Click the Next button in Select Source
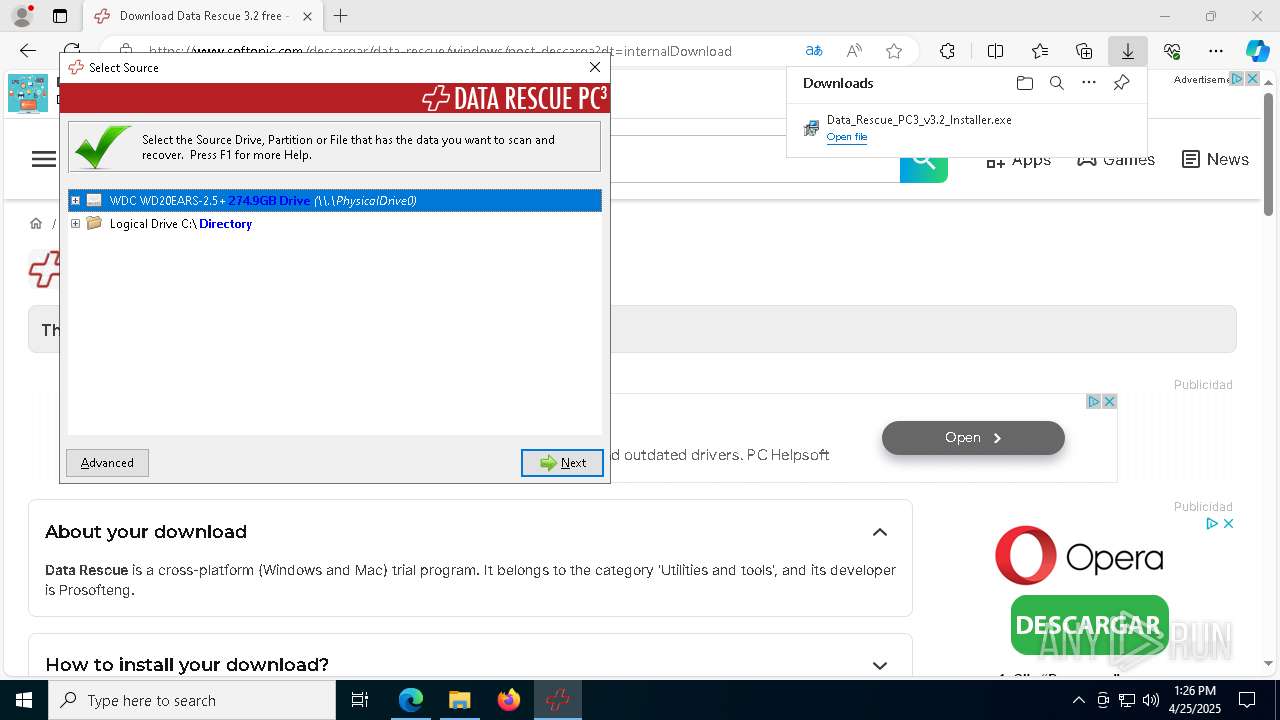The image size is (1280, 720). click(562, 463)
